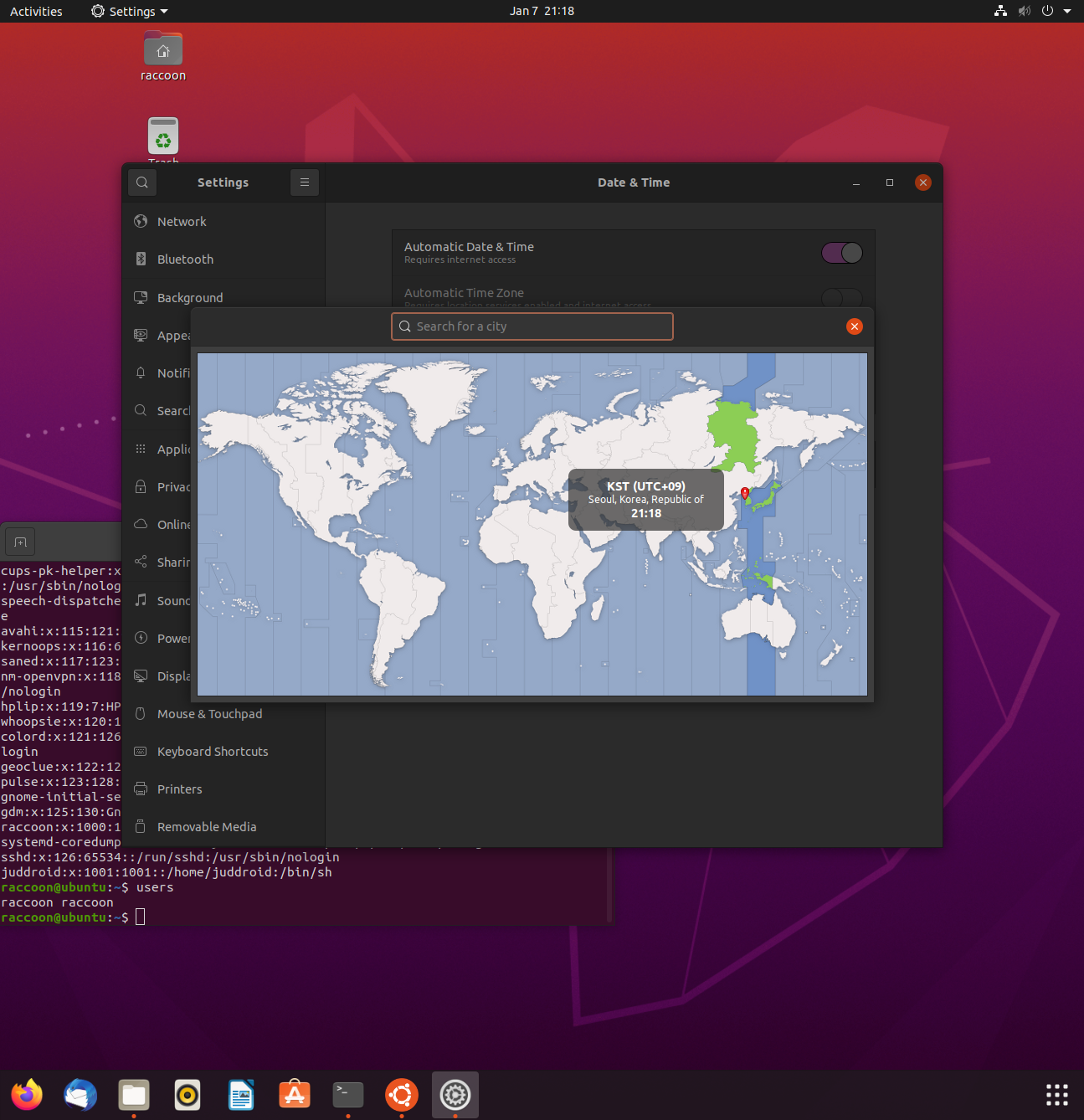Open LibreOffice Writer from the dock
Viewport: 1084px width, 1120px height.
click(x=241, y=1094)
